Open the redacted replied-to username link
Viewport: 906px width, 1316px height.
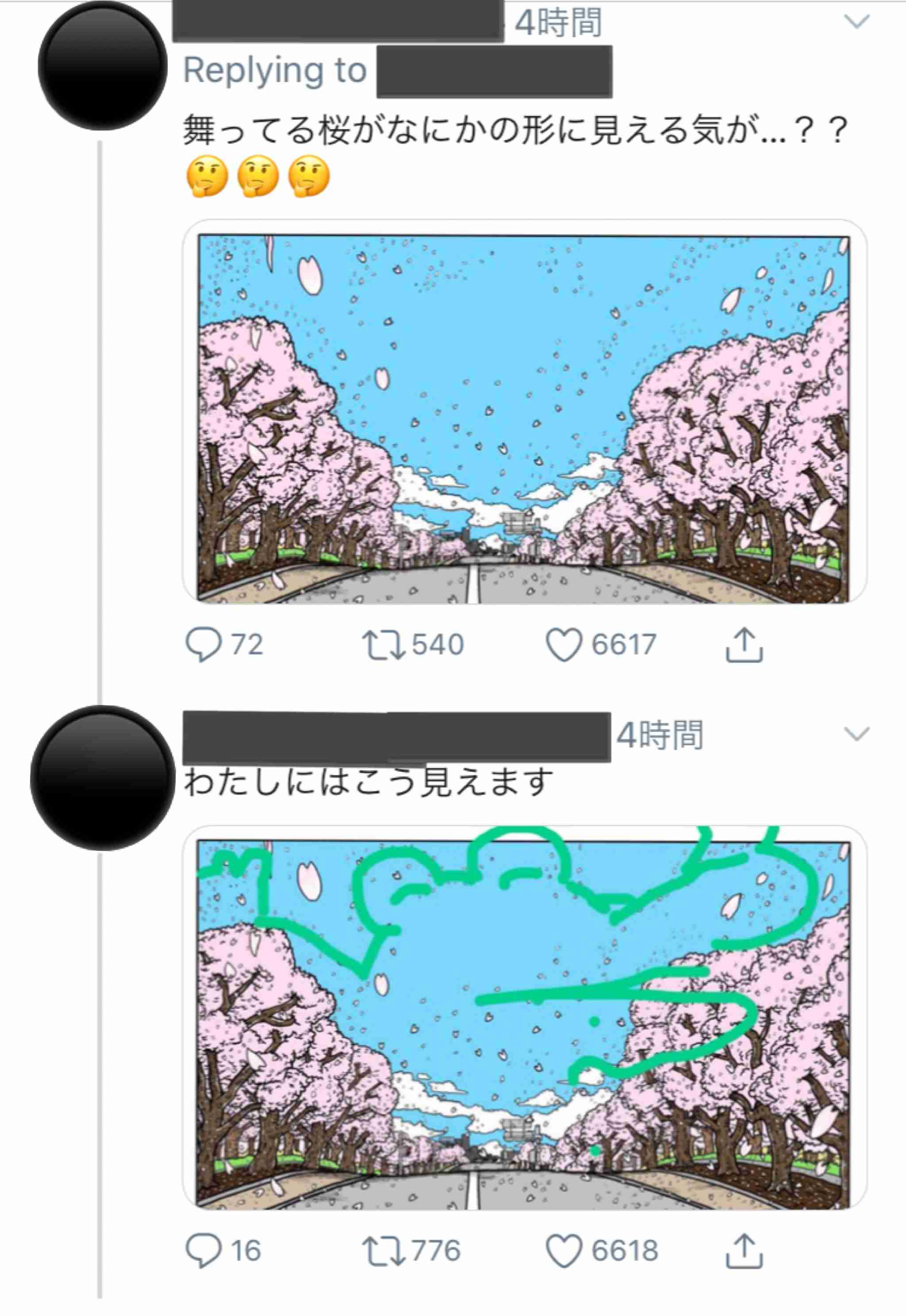tap(494, 72)
